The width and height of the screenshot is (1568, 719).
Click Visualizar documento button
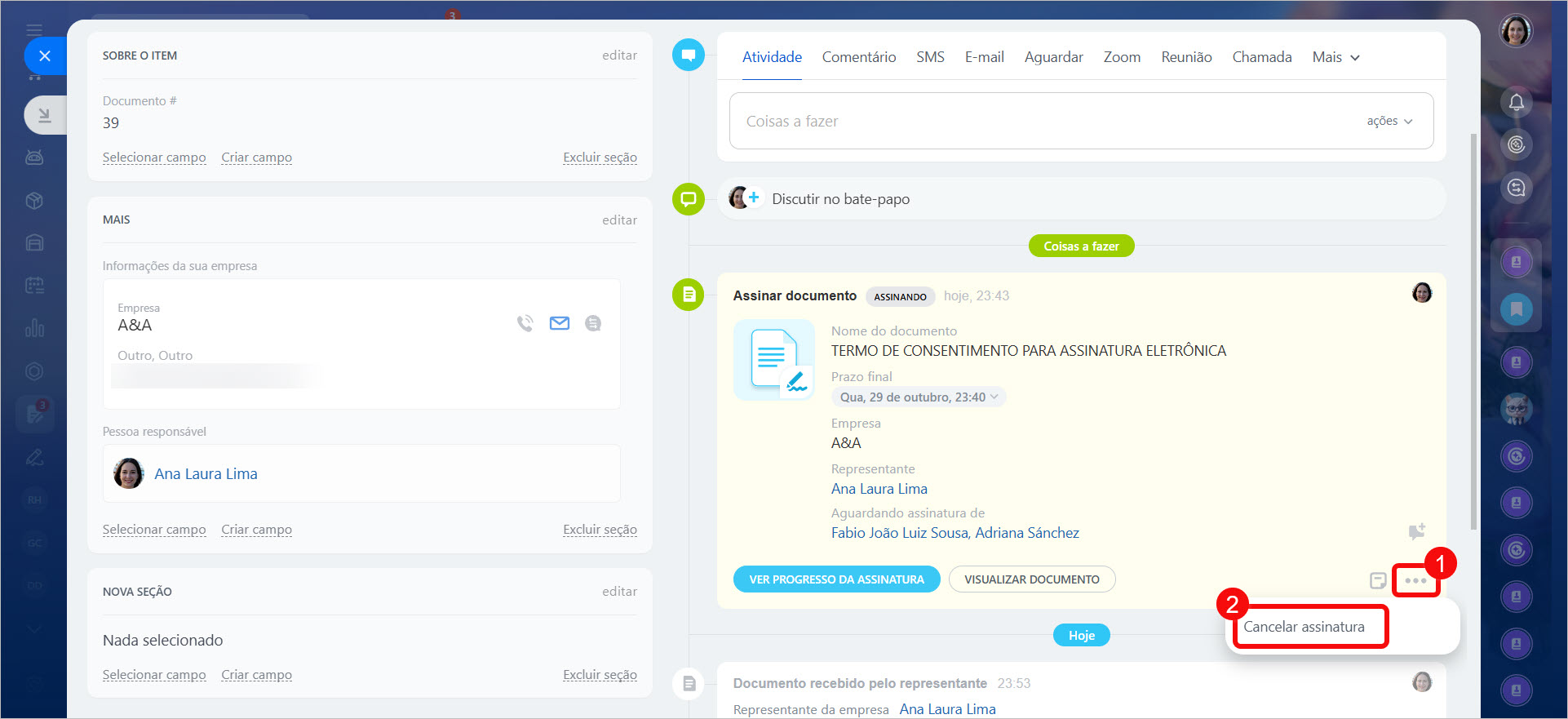(x=1032, y=579)
